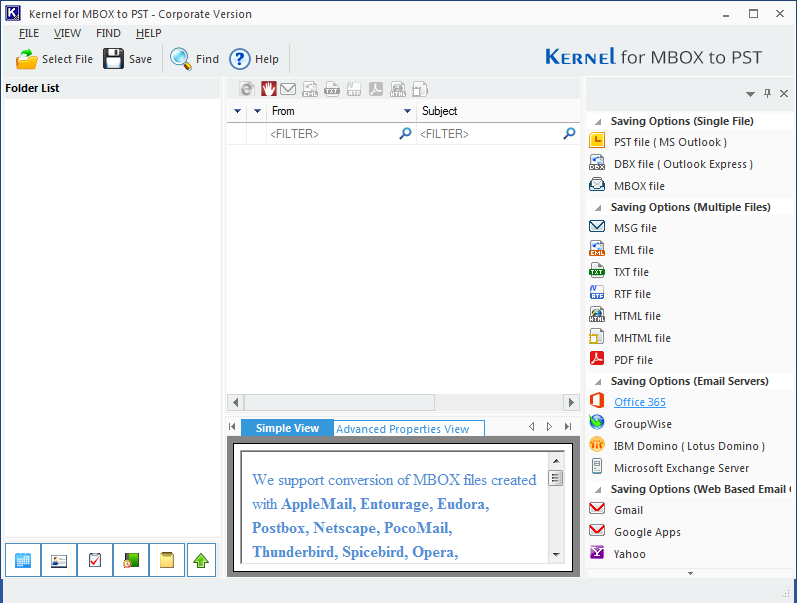Click the Select File toolbar button

[54, 59]
